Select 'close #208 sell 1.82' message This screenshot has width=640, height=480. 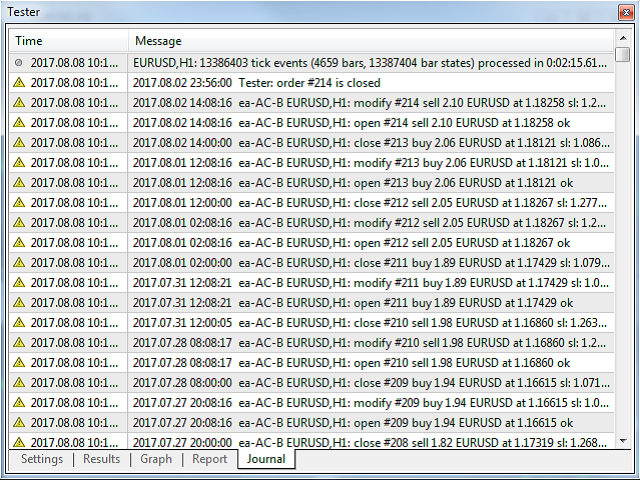[370, 442]
